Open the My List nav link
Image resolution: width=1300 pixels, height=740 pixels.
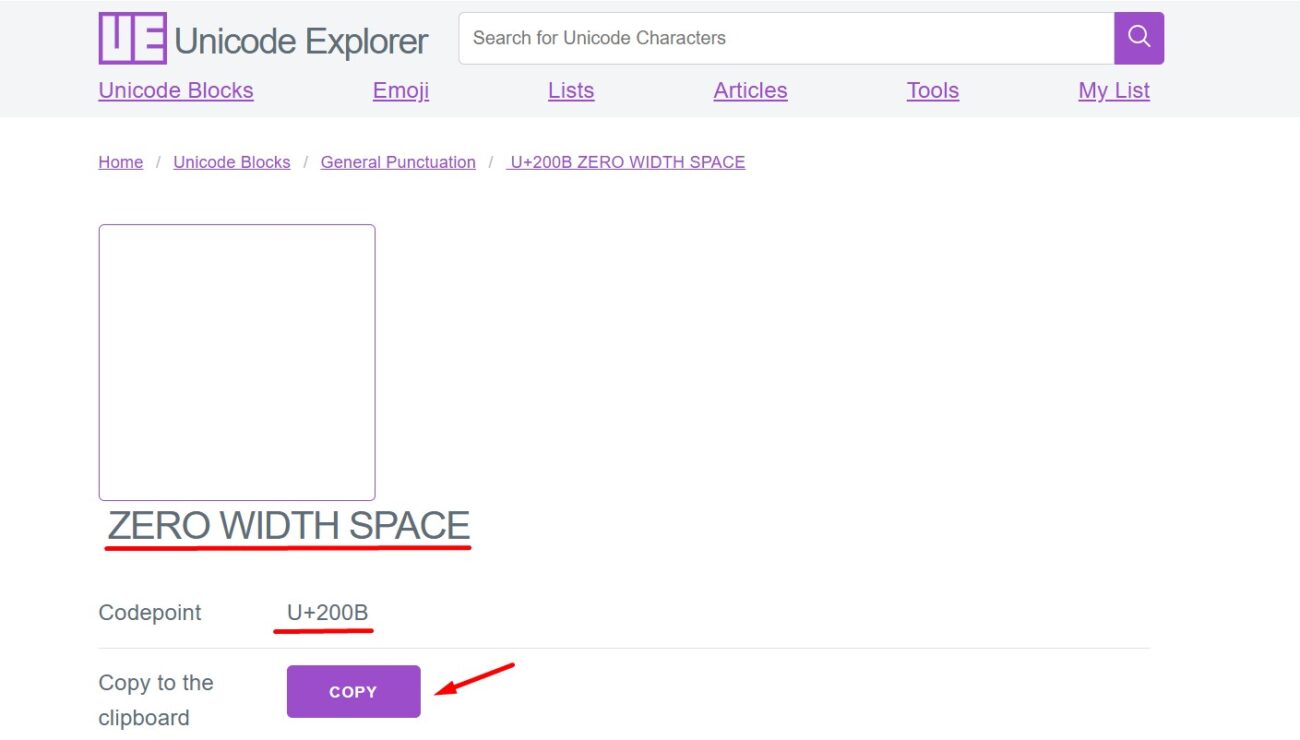tap(1114, 91)
